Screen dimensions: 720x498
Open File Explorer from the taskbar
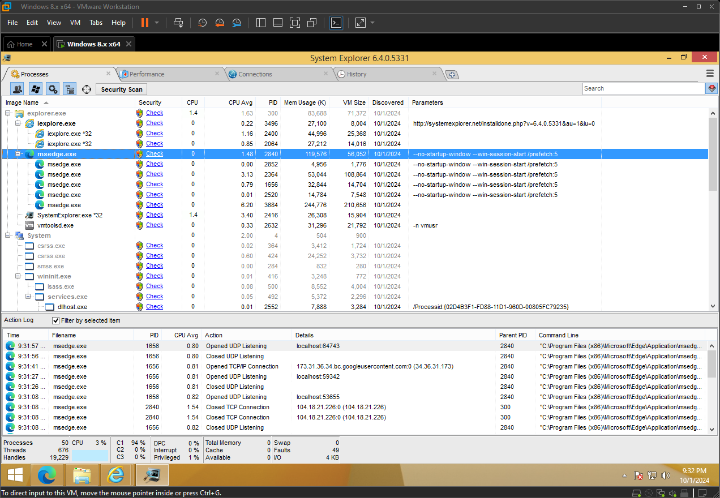82,475
